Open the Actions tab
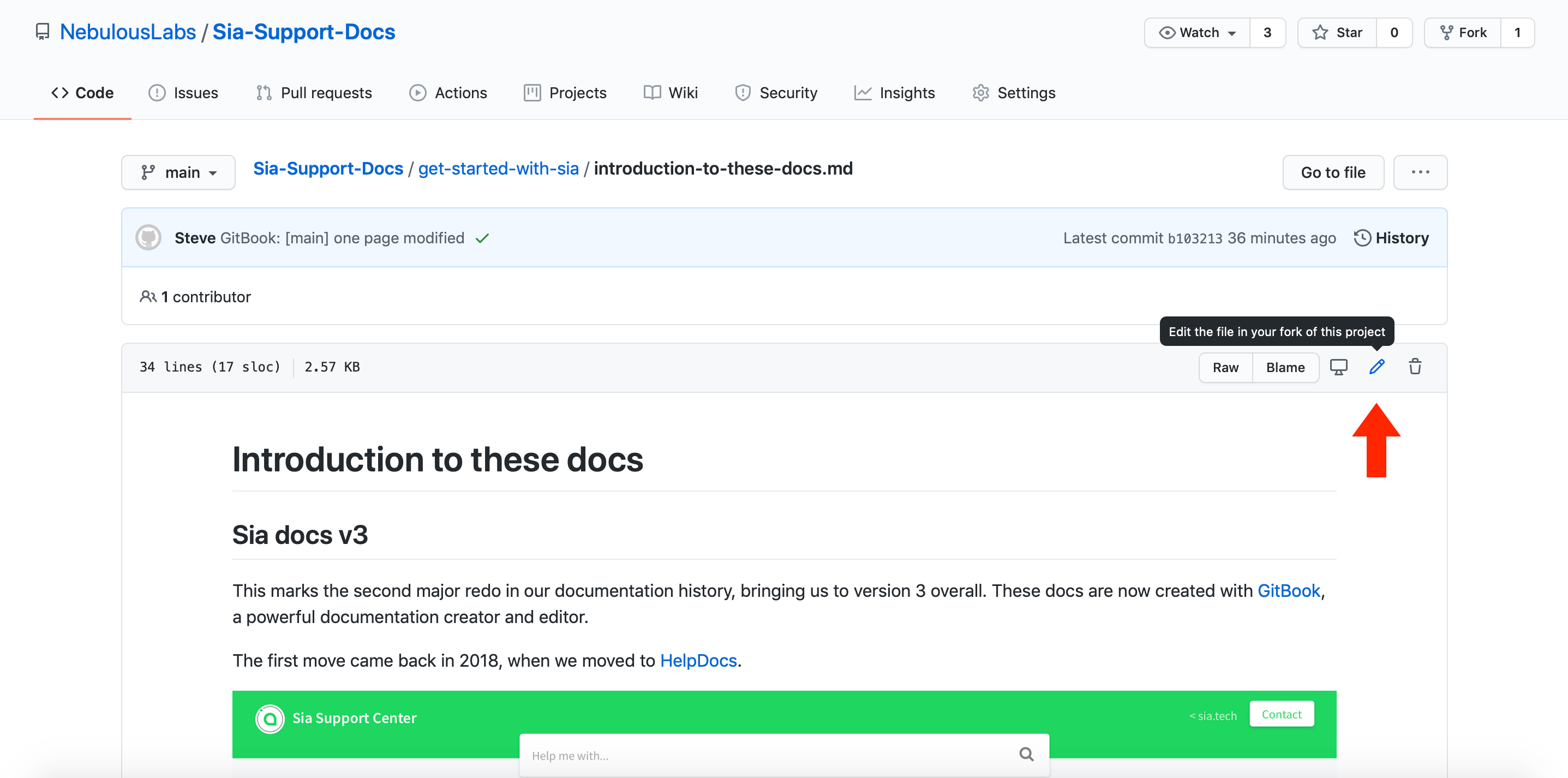This screenshot has height=778, width=1568. [448, 93]
